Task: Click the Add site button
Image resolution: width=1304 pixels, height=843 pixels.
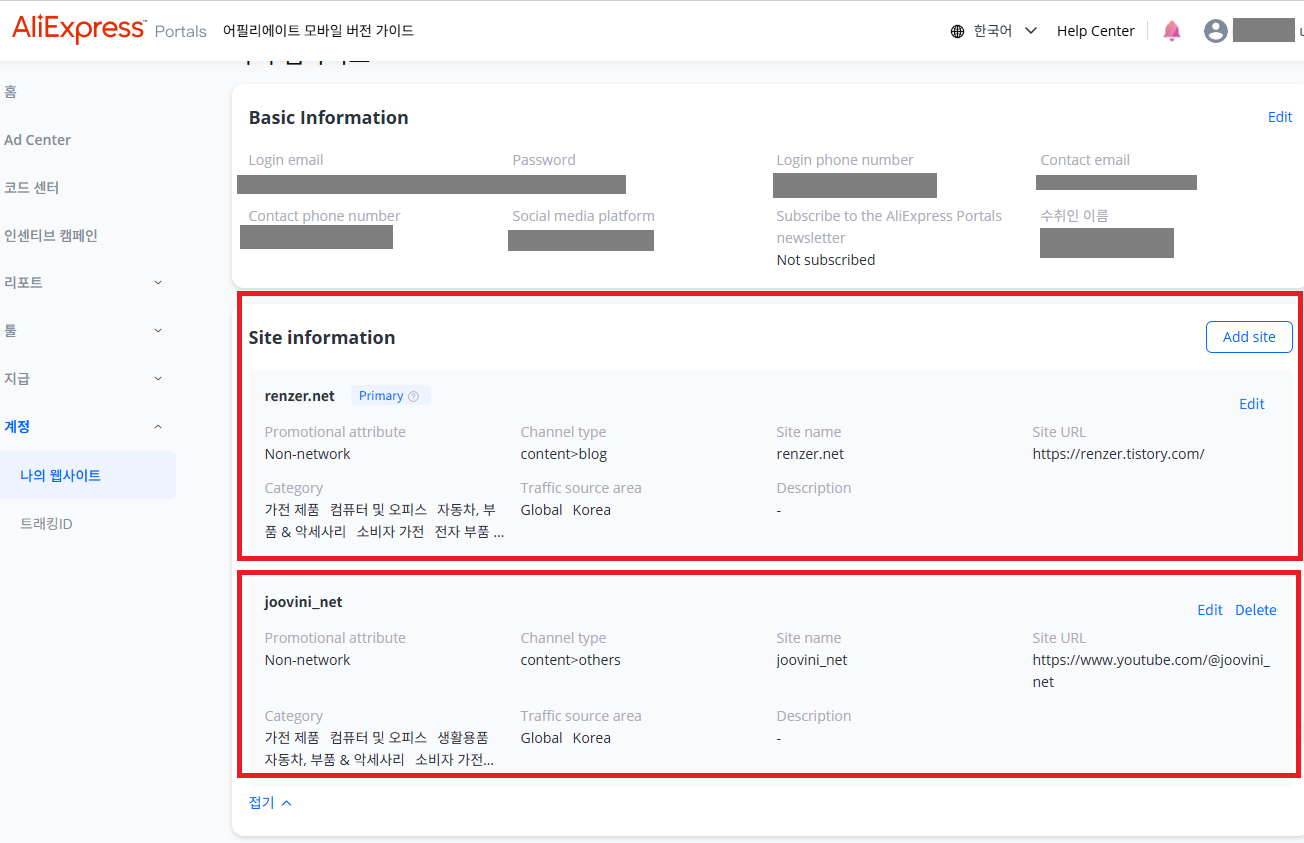Action: (1249, 337)
